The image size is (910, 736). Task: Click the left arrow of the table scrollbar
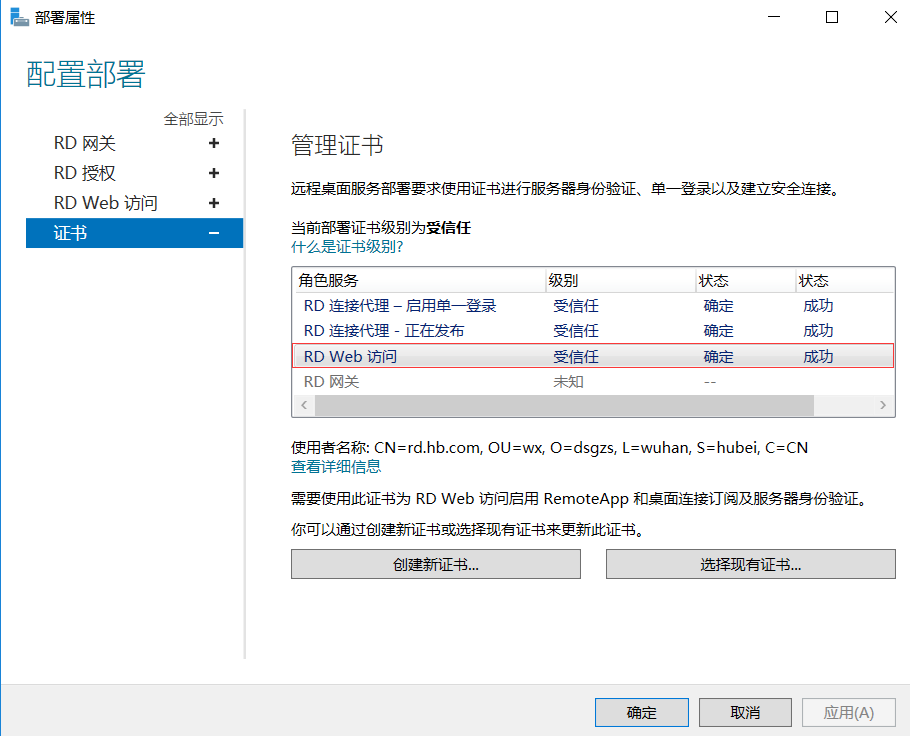pyautogui.click(x=304, y=405)
